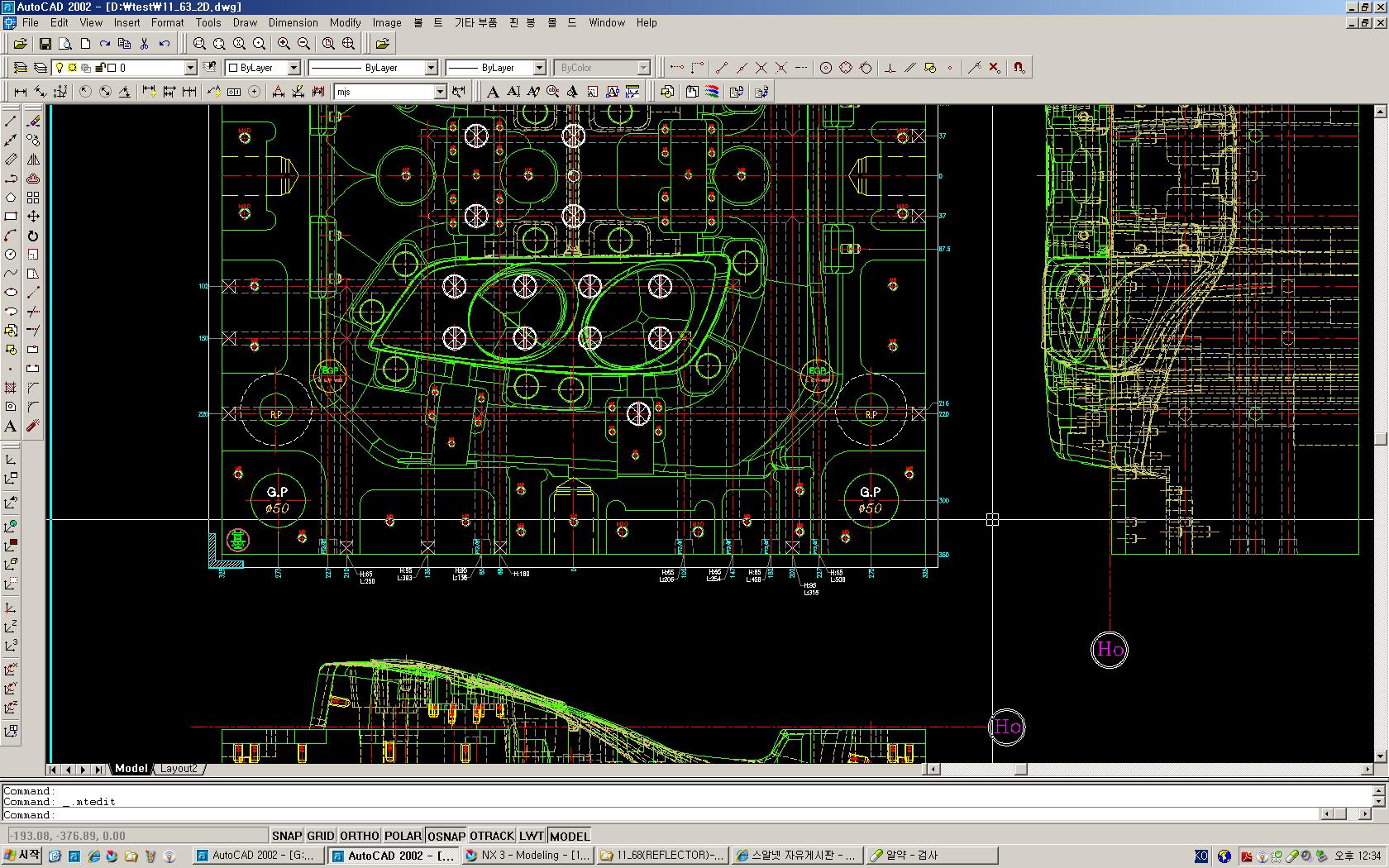The height and width of the screenshot is (868, 1389).
Task: Click the Draw Order icon
Action: [x=667, y=91]
